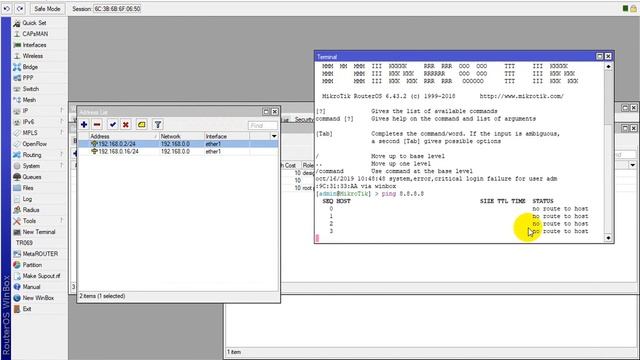This screenshot has height=360, width=640.
Task: Open the PPP menu item
Action: tap(28, 78)
